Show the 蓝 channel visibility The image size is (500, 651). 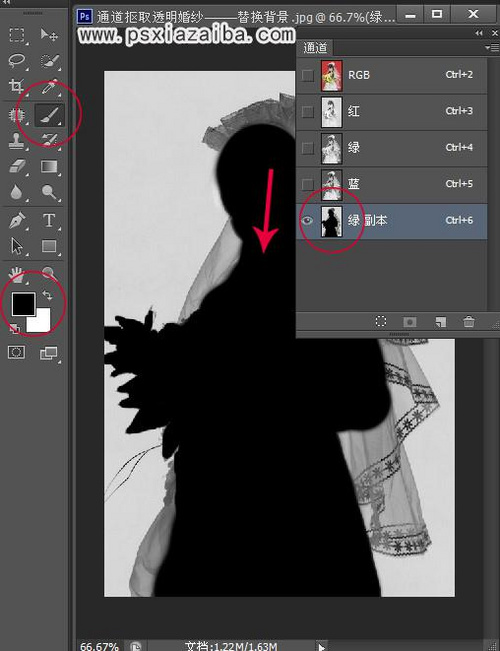pos(307,184)
